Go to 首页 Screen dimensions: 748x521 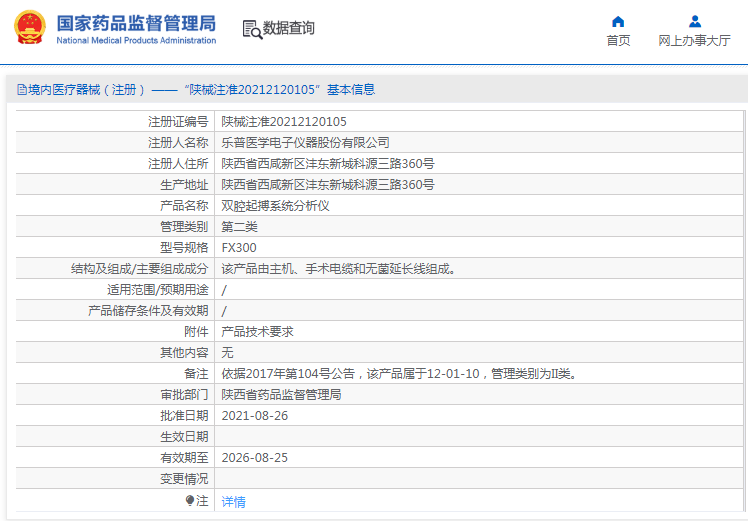point(618,41)
